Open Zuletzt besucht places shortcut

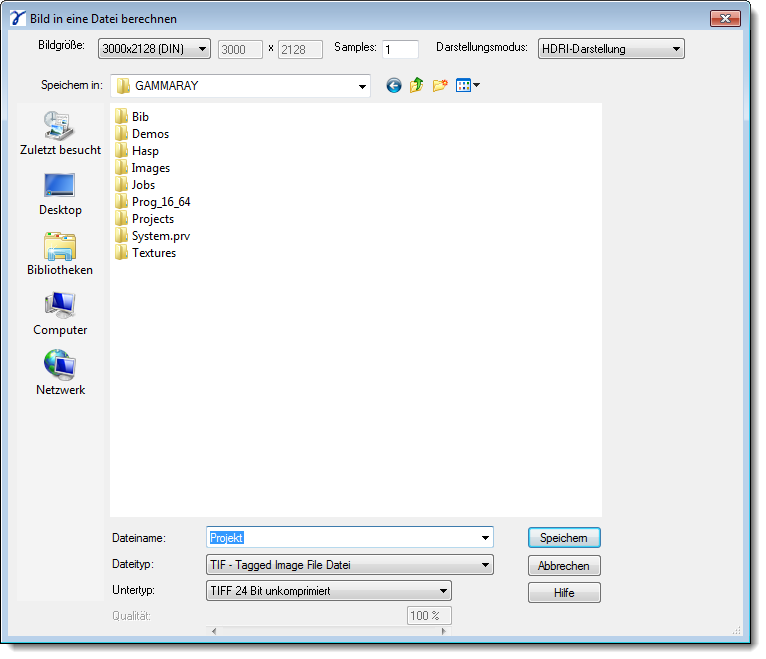click(x=60, y=133)
